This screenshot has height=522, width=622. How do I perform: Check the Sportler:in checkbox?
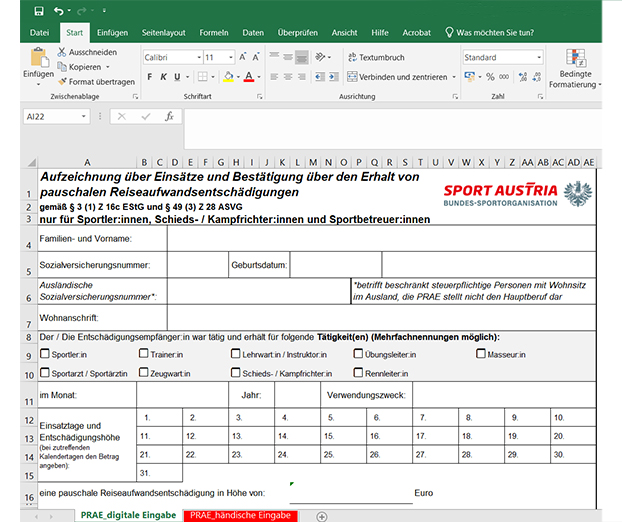(45, 353)
